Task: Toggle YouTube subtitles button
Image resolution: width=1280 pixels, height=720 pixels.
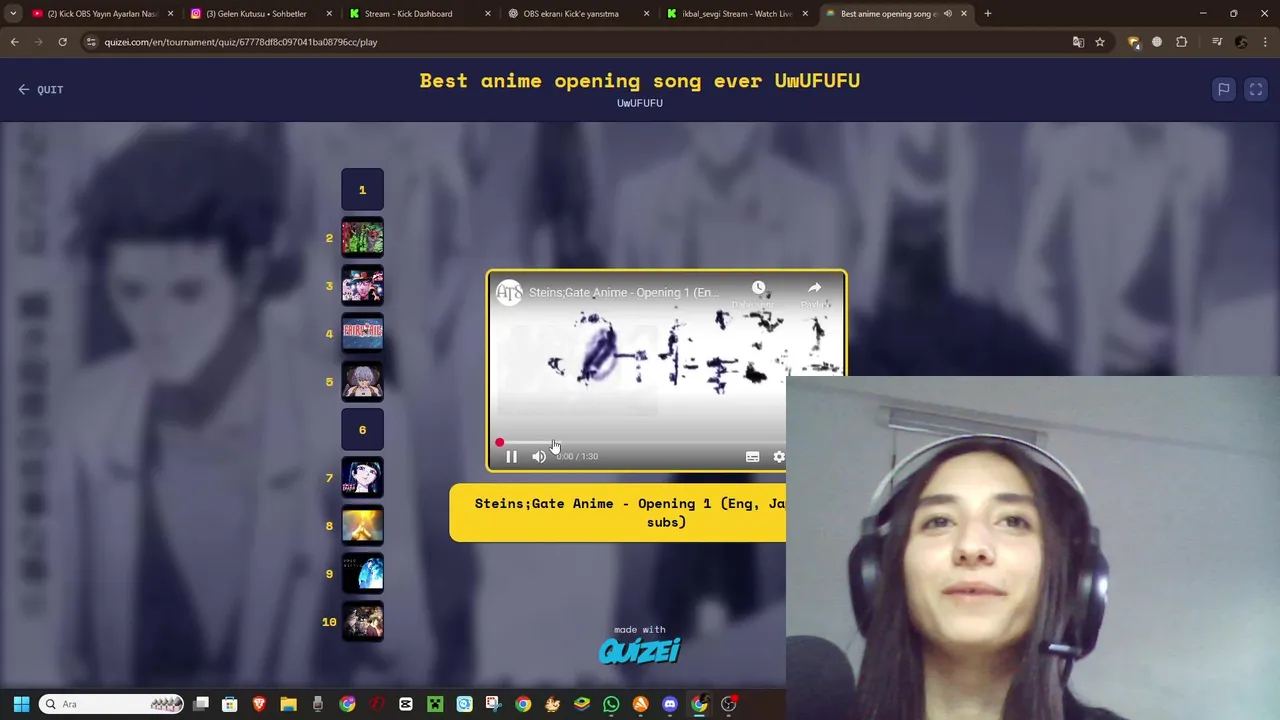Action: (x=752, y=456)
